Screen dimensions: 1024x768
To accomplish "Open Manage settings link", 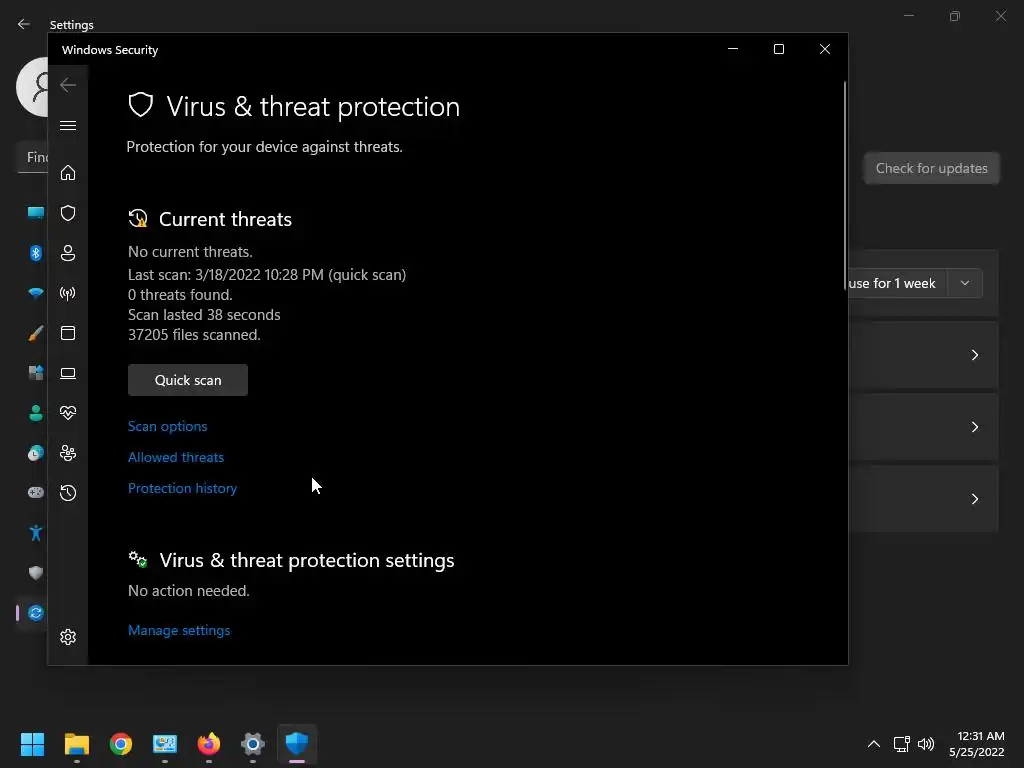I will (x=179, y=630).
